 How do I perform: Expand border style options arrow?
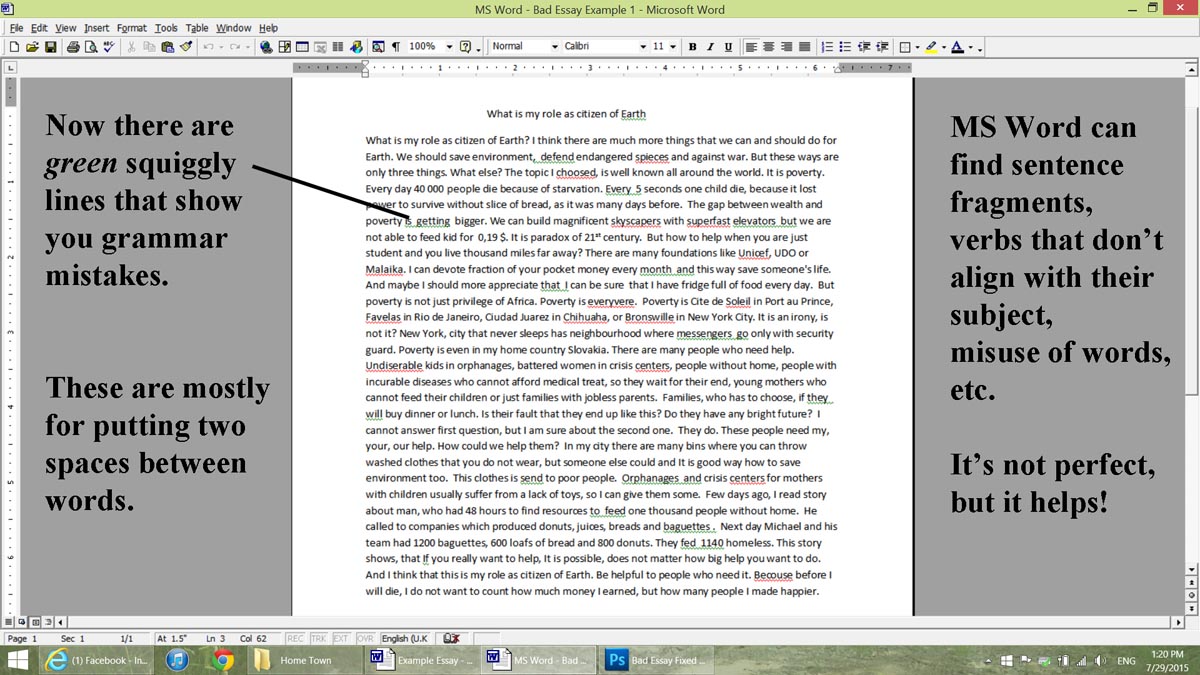[x=917, y=47]
